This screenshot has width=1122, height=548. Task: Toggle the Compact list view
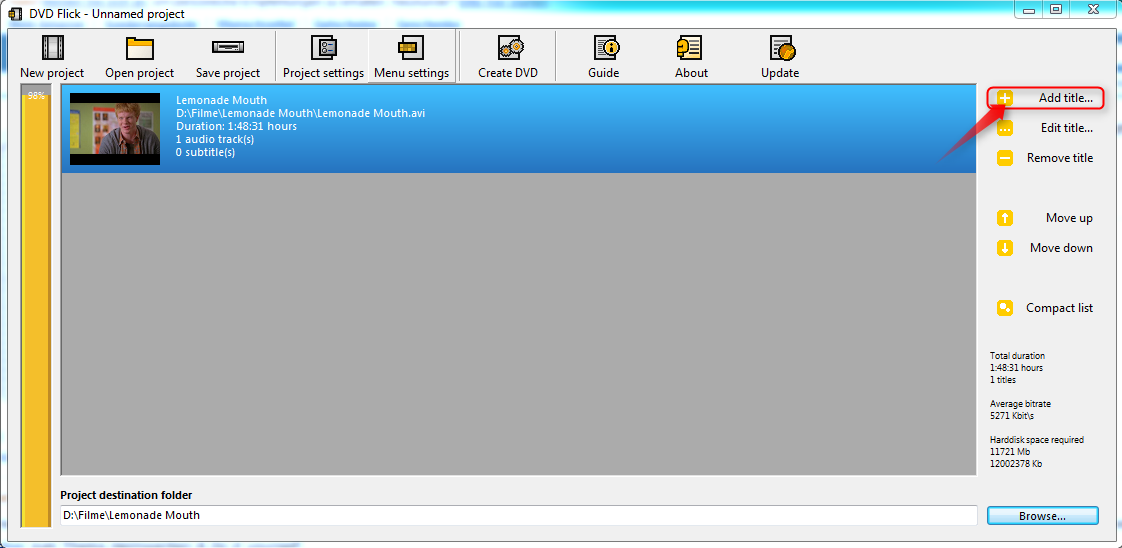1046,308
